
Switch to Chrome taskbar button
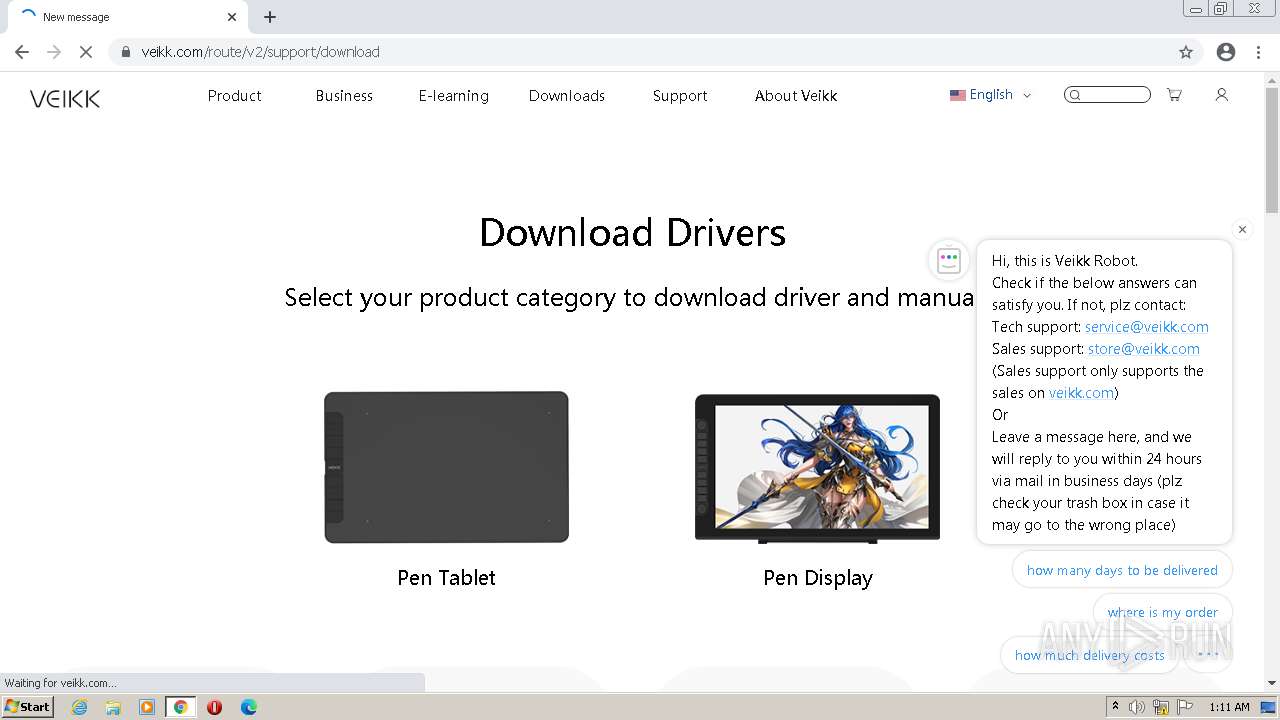coord(181,707)
